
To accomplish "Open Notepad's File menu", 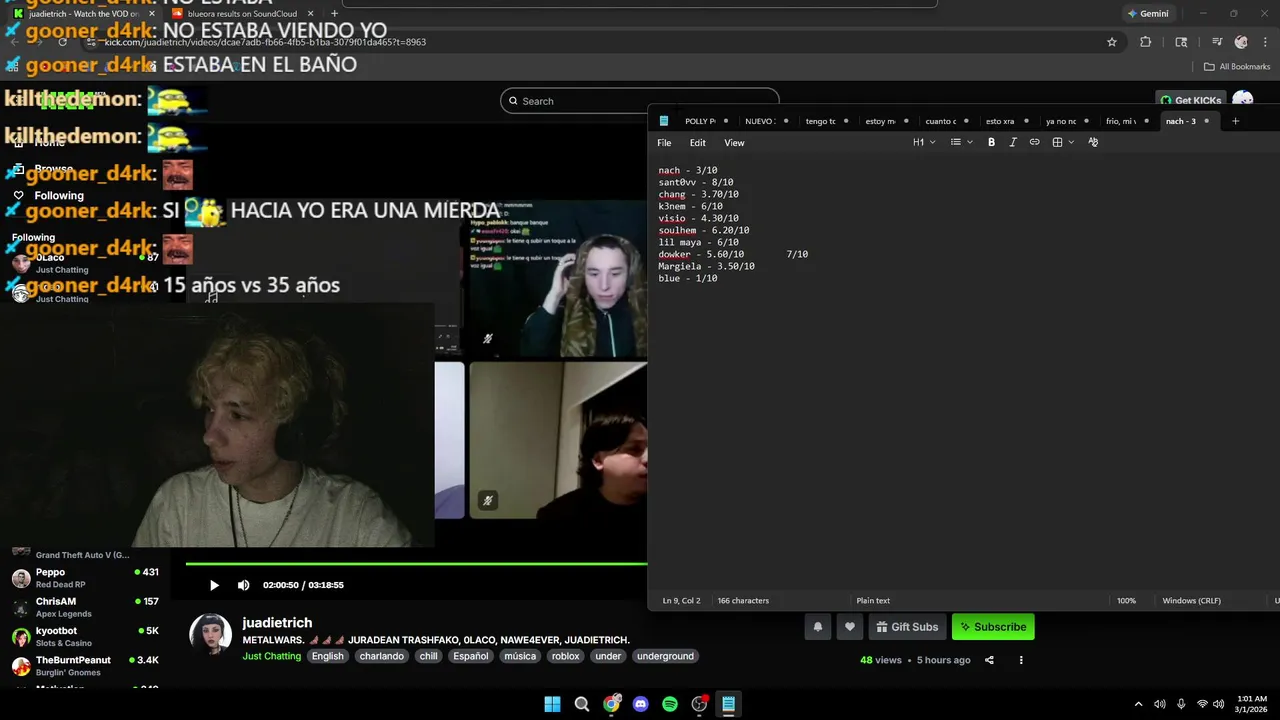I will 664,143.
